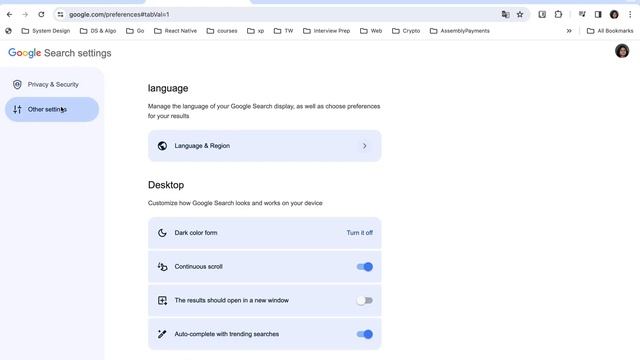The image size is (640, 360).
Task: Turn off Auto-complete with trending searches toggle
Action: click(x=364, y=334)
